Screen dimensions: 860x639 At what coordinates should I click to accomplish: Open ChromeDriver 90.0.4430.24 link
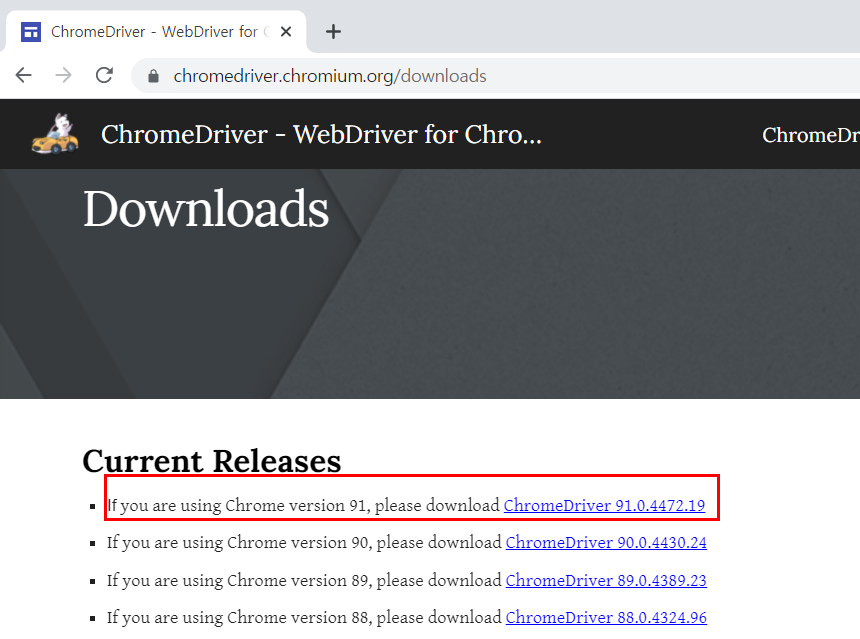pyautogui.click(x=606, y=542)
